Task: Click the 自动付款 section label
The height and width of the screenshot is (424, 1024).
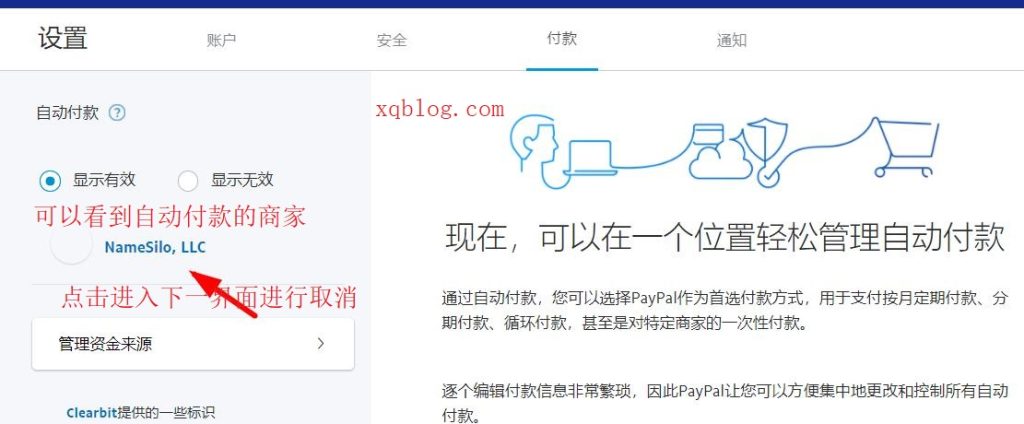Action: coord(67,113)
